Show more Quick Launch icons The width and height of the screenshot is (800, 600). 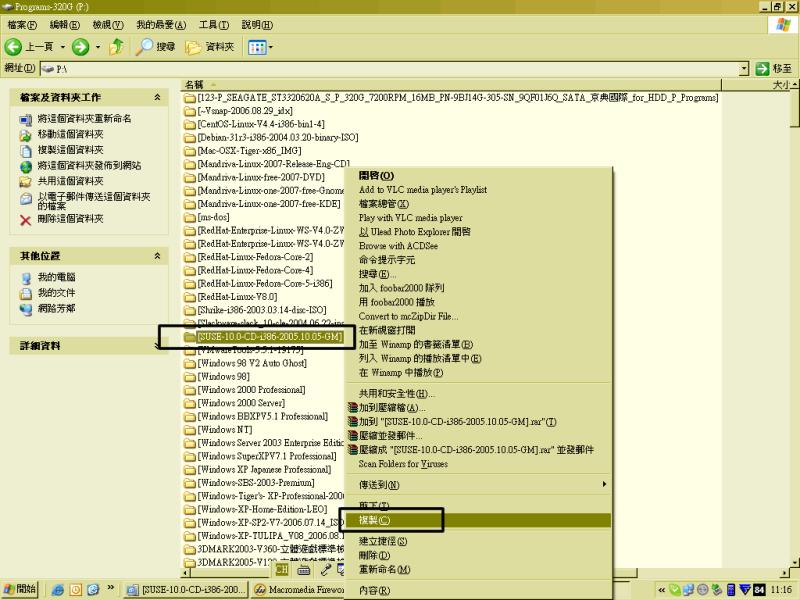pyautogui.click(x=110, y=588)
